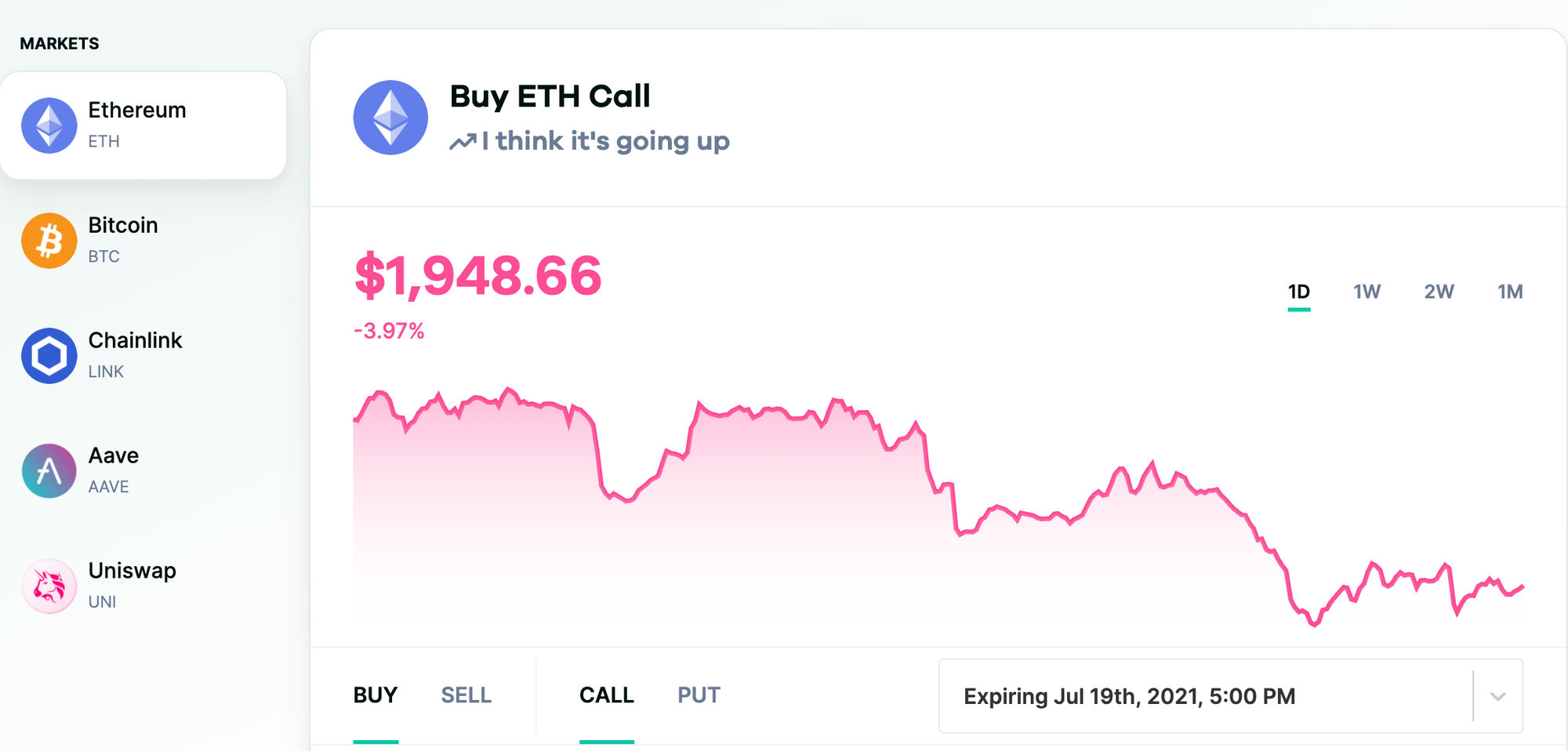The width and height of the screenshot is (1568, 751).
Task: Switch to the PUT option tab
Action: point(699,695)
